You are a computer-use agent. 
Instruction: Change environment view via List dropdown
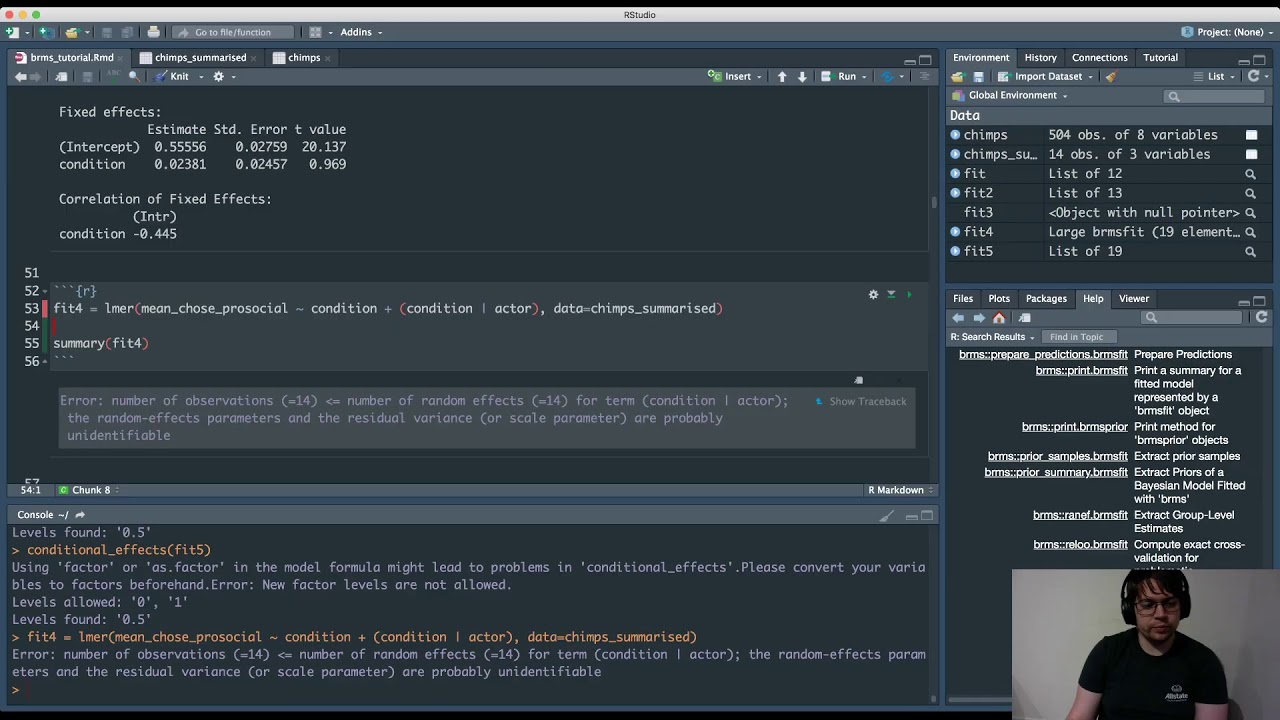point(1215,77)
